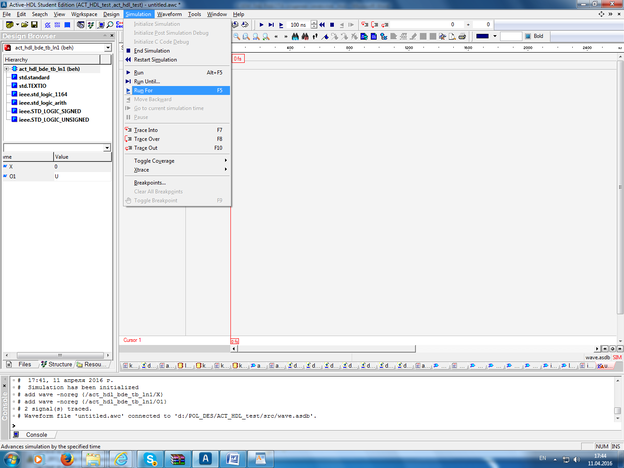Image resolution: width=624 pixels, height=468 pixels.
Task: Open Firefox from the Windows taskbar
Action: 66,457
